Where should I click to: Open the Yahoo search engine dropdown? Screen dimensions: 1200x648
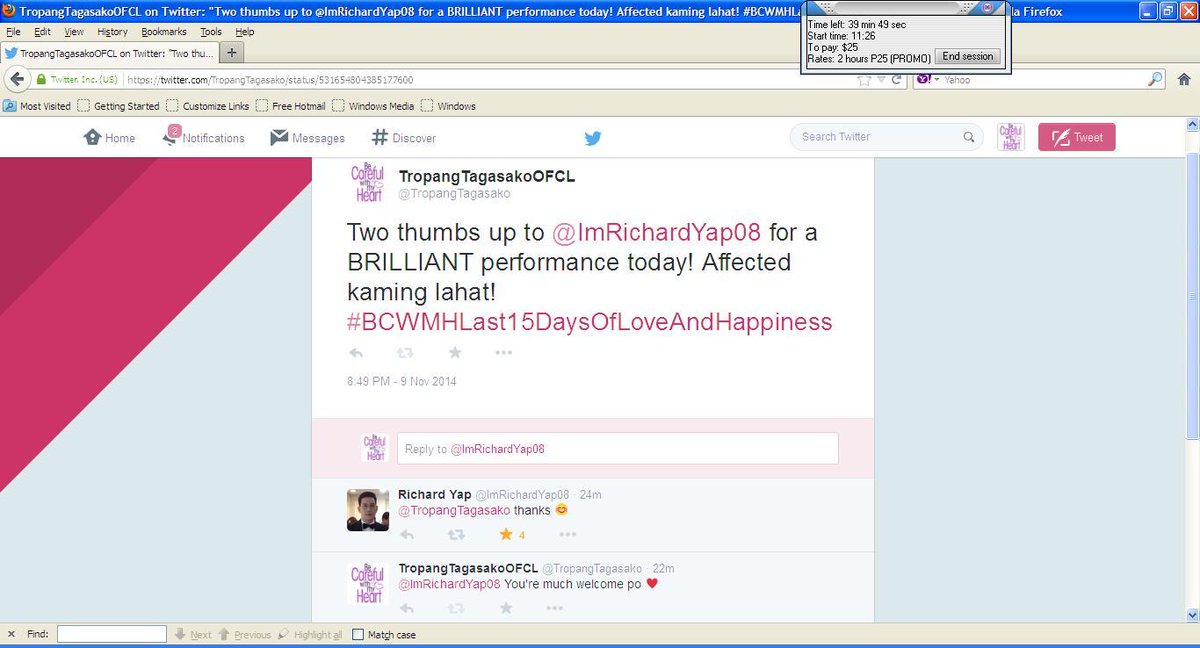(938, 80)
